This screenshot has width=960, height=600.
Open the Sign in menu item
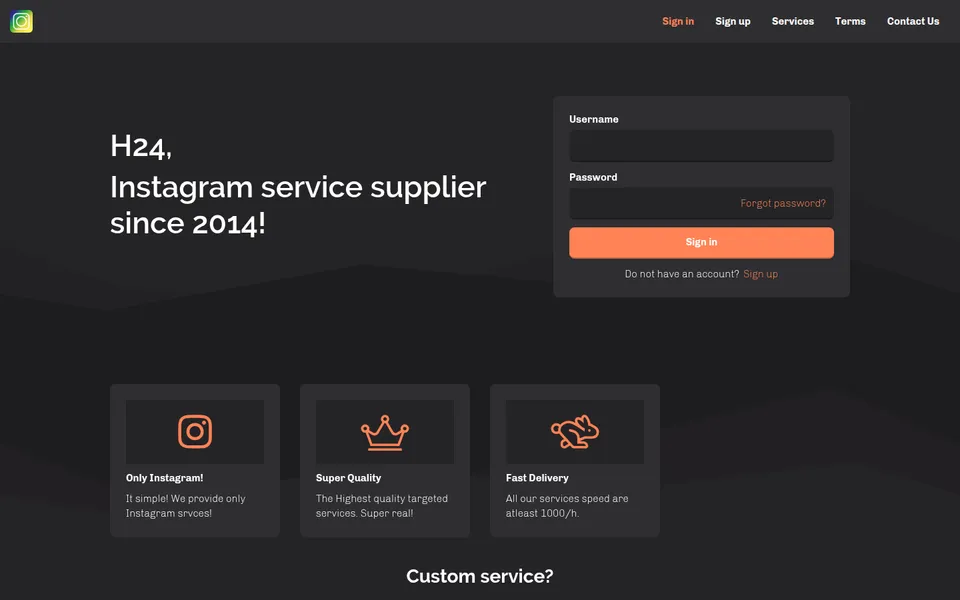(678, 21)
